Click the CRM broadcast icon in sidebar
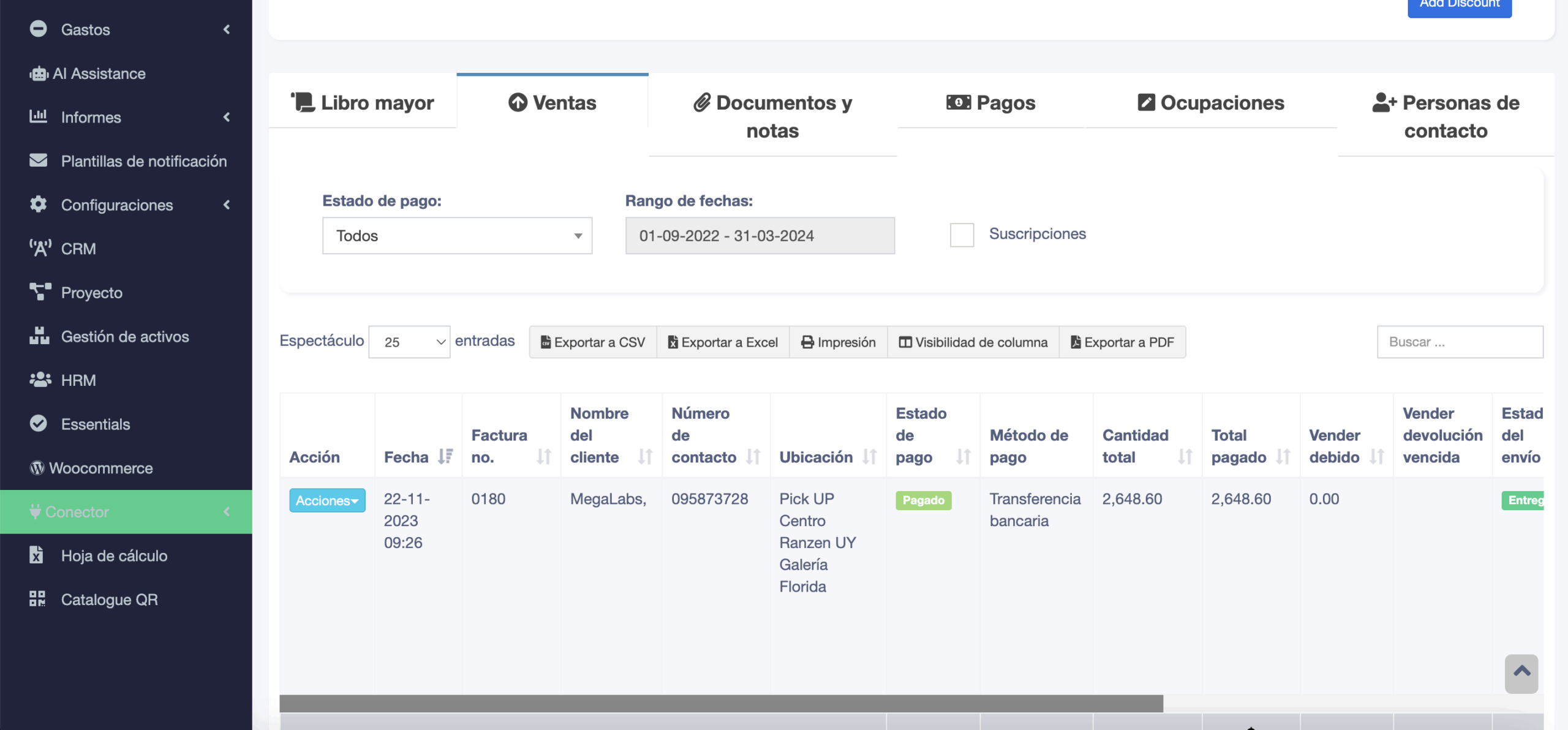The height and width of the screenshot is (730, 1568). tap(40, 249)
